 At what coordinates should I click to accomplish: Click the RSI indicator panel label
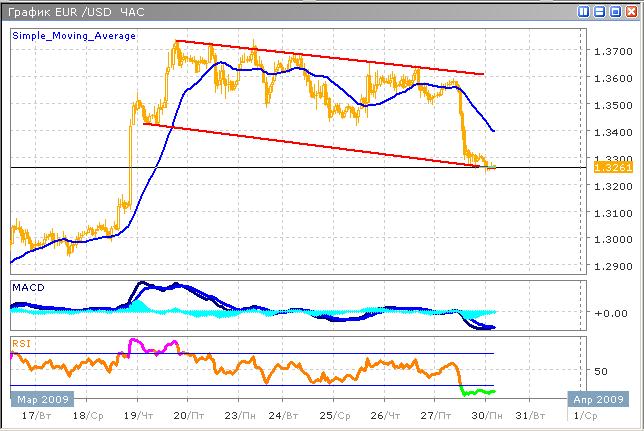click(x=20, y=343)
